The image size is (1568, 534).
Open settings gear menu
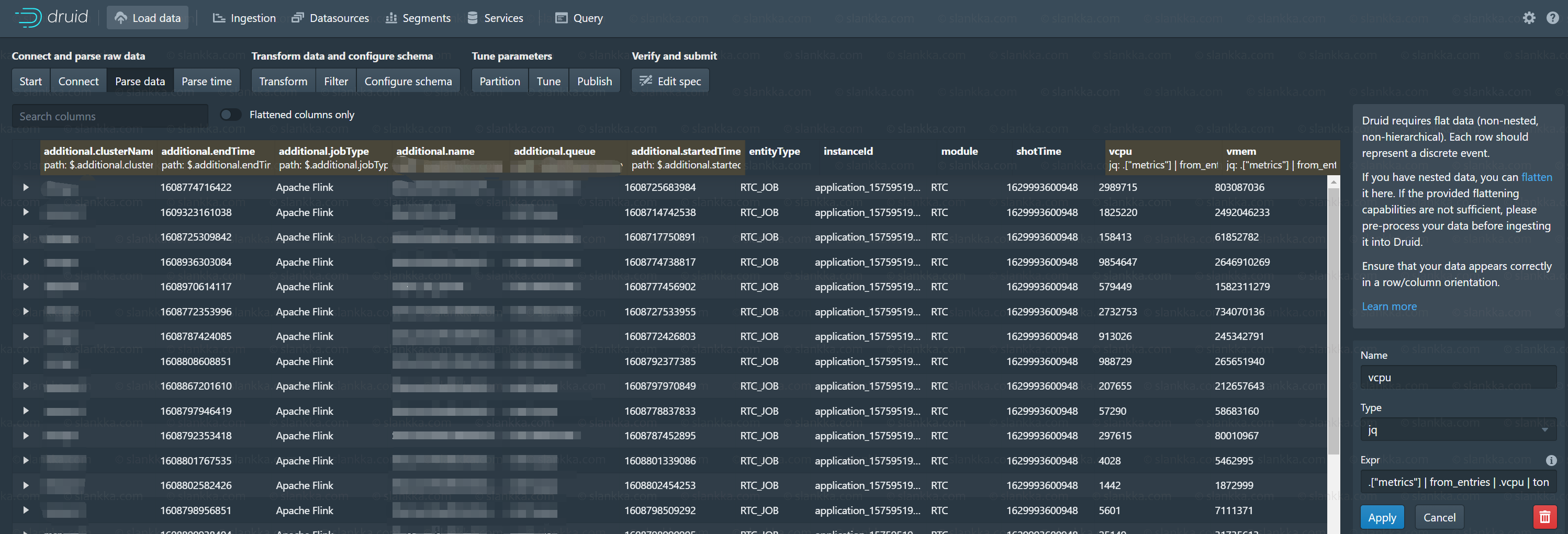click(1528, 18)
